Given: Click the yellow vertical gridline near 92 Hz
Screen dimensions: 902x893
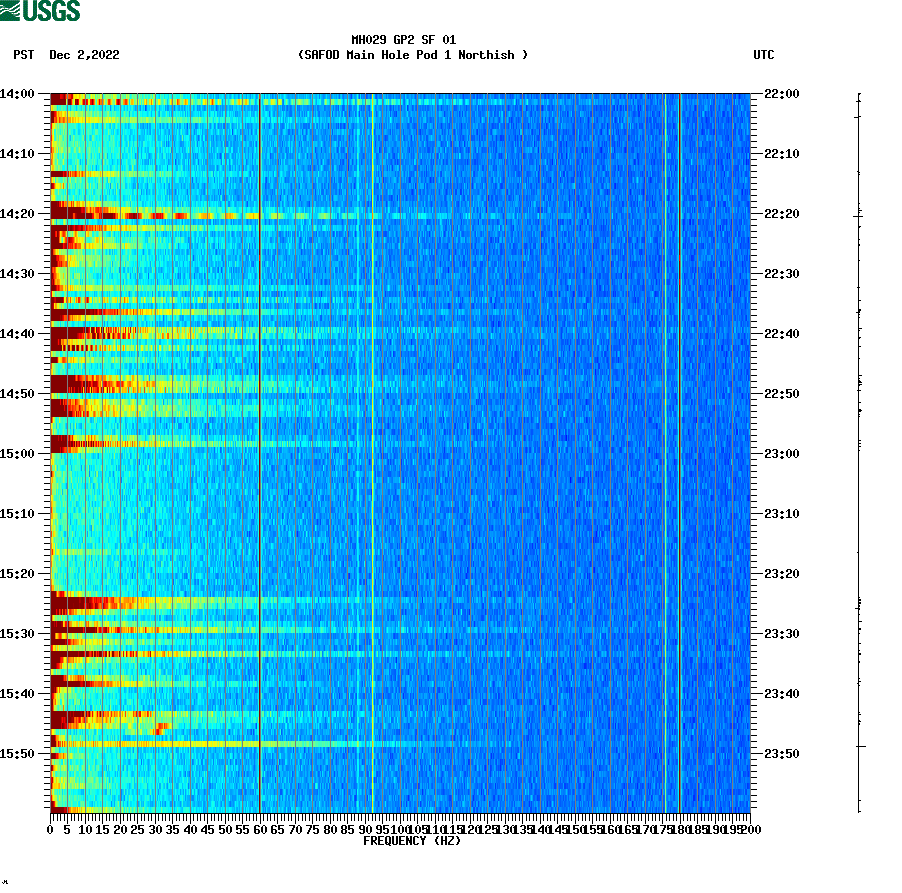Looking at the screenshot, I should [x=371, y=450].
